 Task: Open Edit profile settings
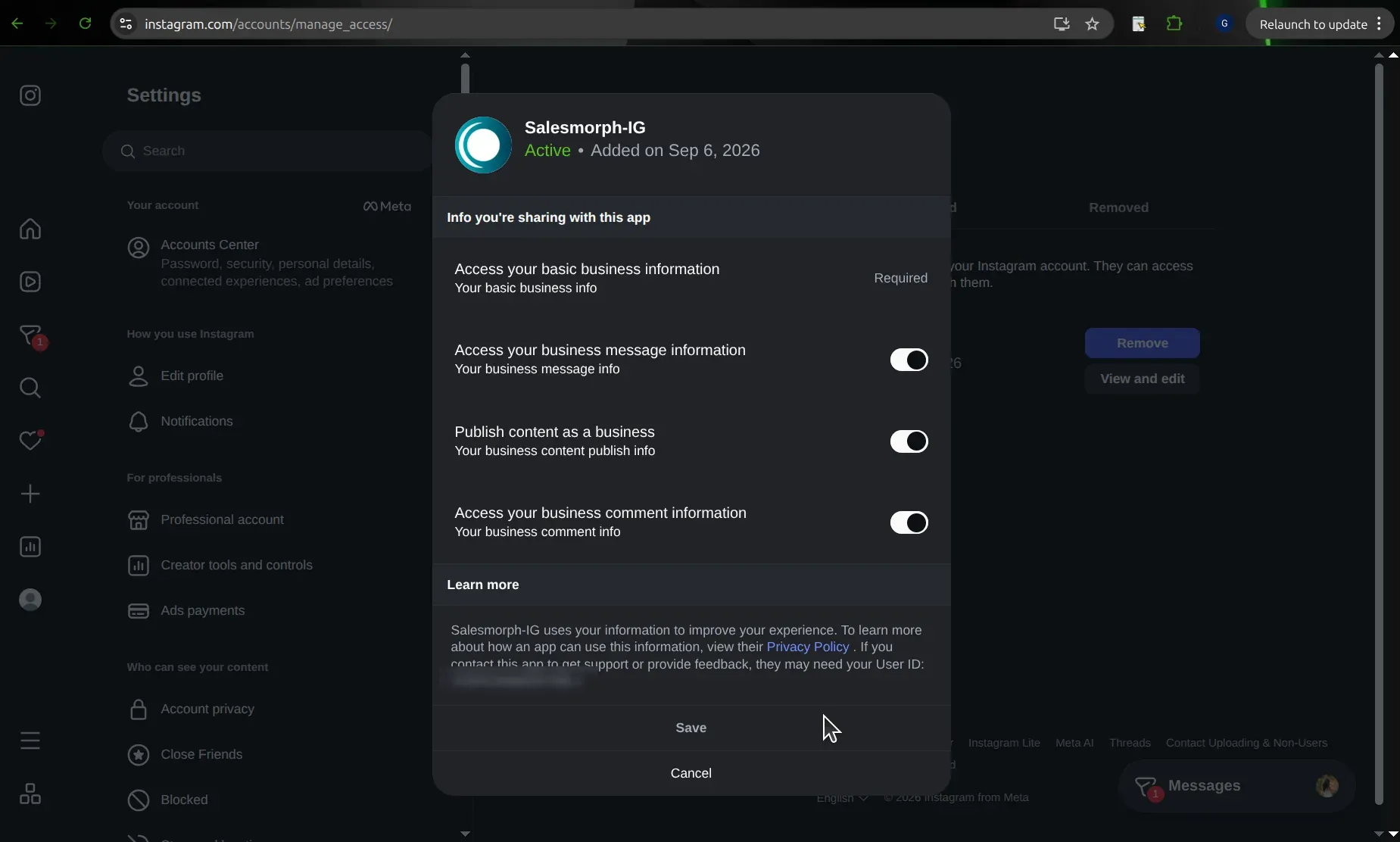tap(269, 376)
